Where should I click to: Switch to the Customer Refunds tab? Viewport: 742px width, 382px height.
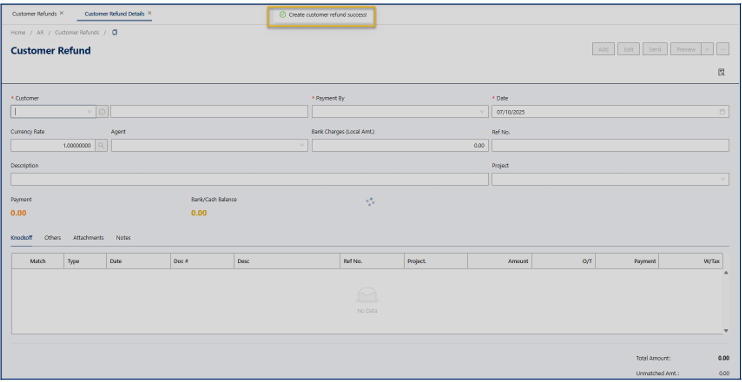34,14
